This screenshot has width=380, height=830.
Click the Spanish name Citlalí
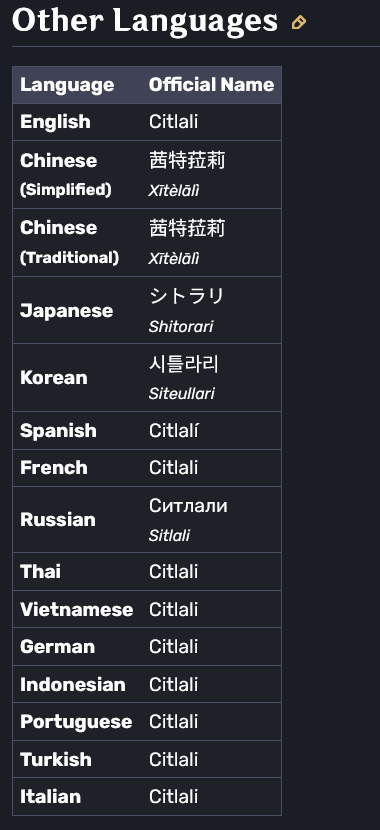[174, 431]
